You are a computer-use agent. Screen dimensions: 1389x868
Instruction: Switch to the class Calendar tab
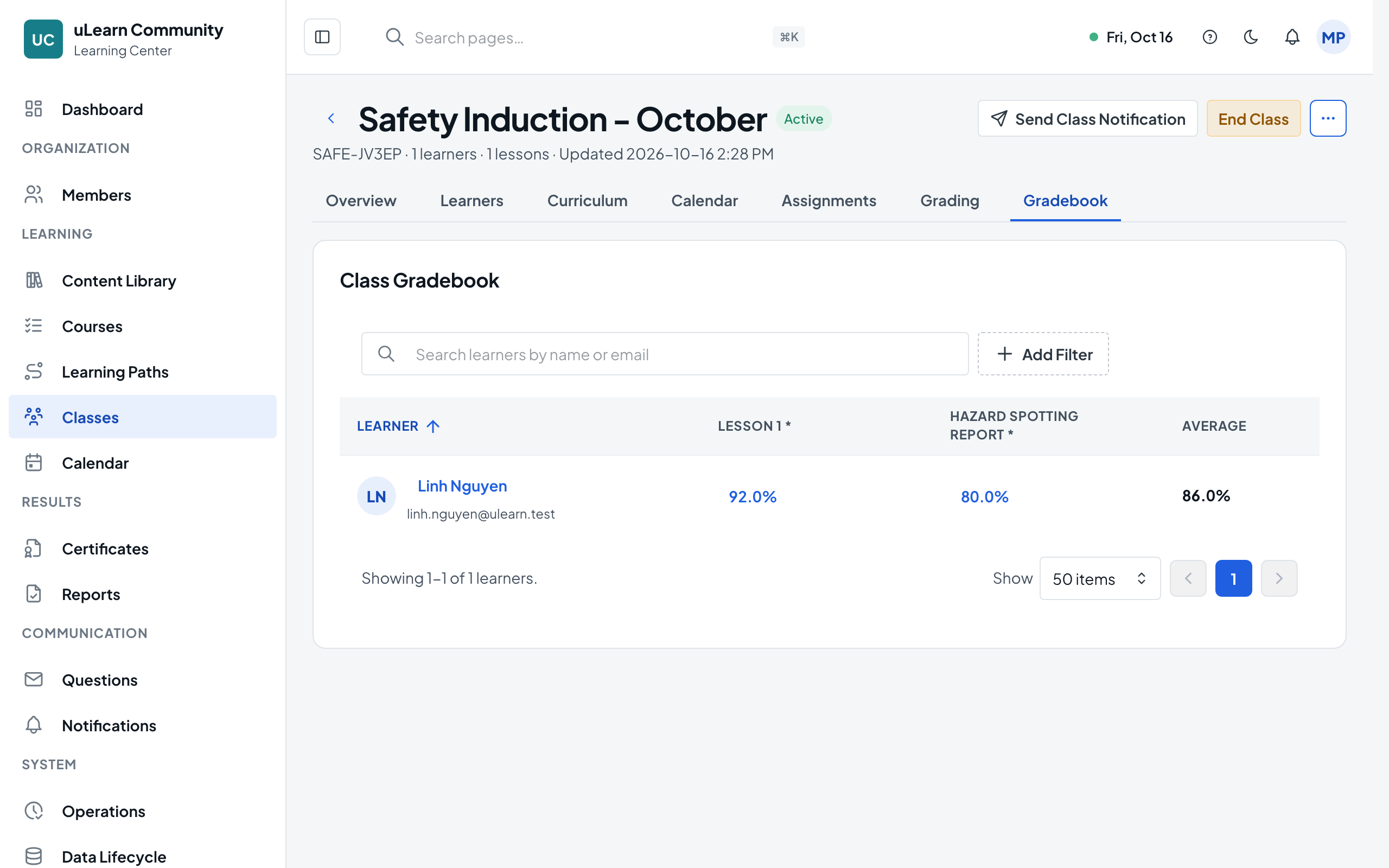click(x=704, y=201)
